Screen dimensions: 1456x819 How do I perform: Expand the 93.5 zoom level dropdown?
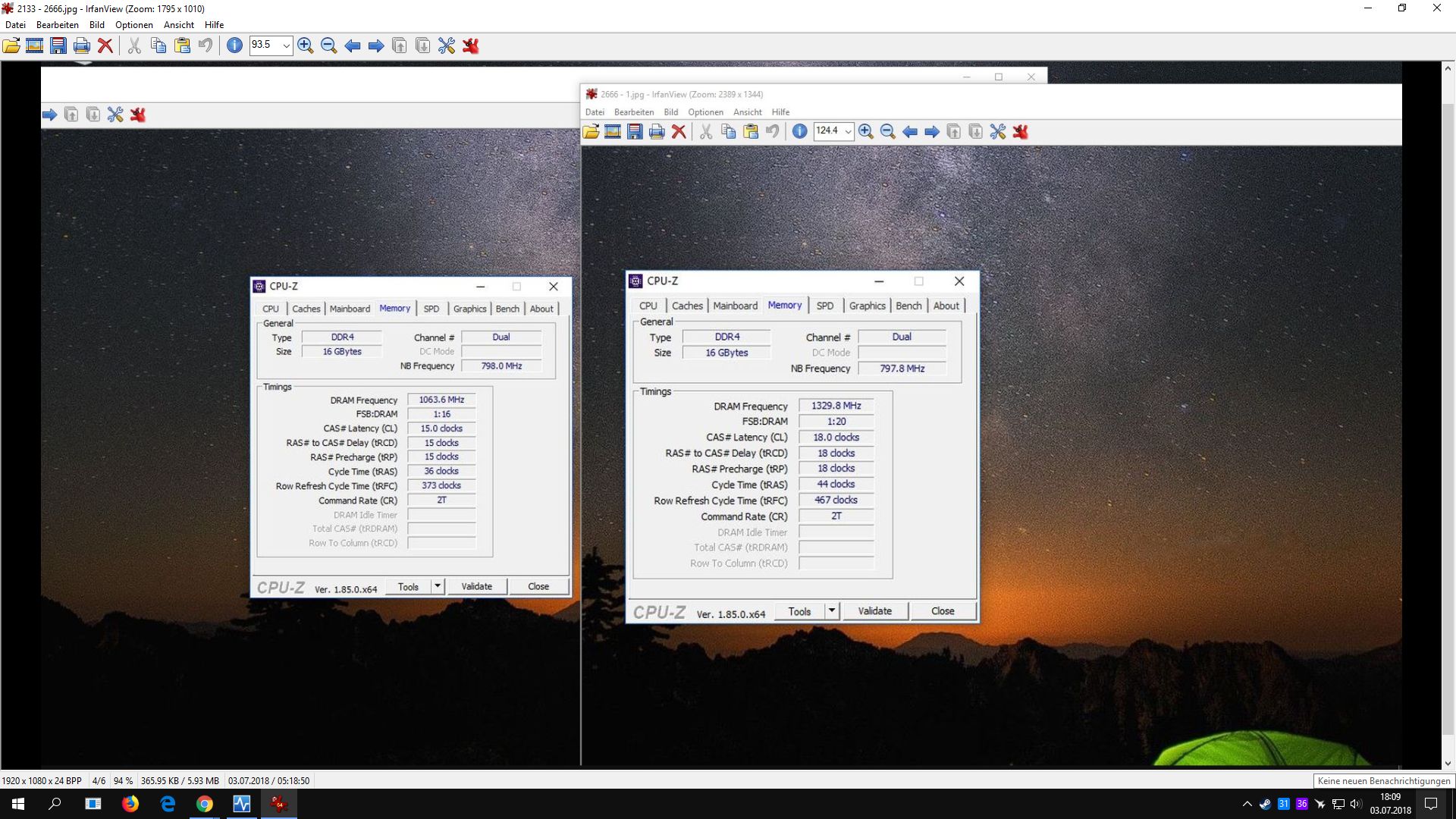(286, 45)
